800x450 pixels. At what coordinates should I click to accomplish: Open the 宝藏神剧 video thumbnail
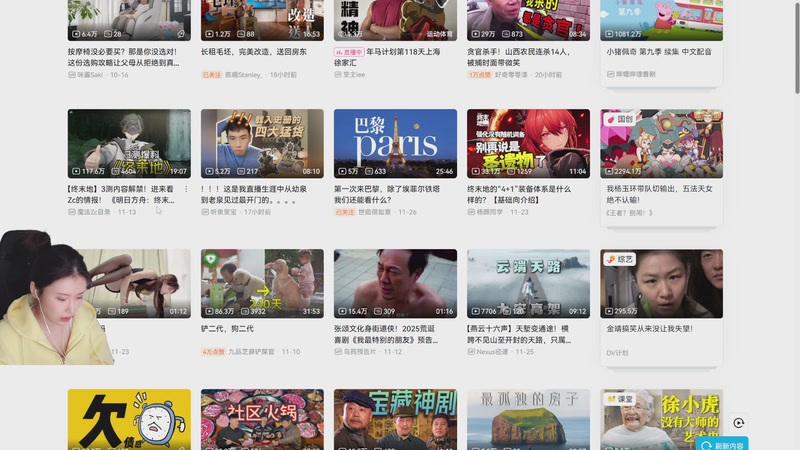(395, 419)
